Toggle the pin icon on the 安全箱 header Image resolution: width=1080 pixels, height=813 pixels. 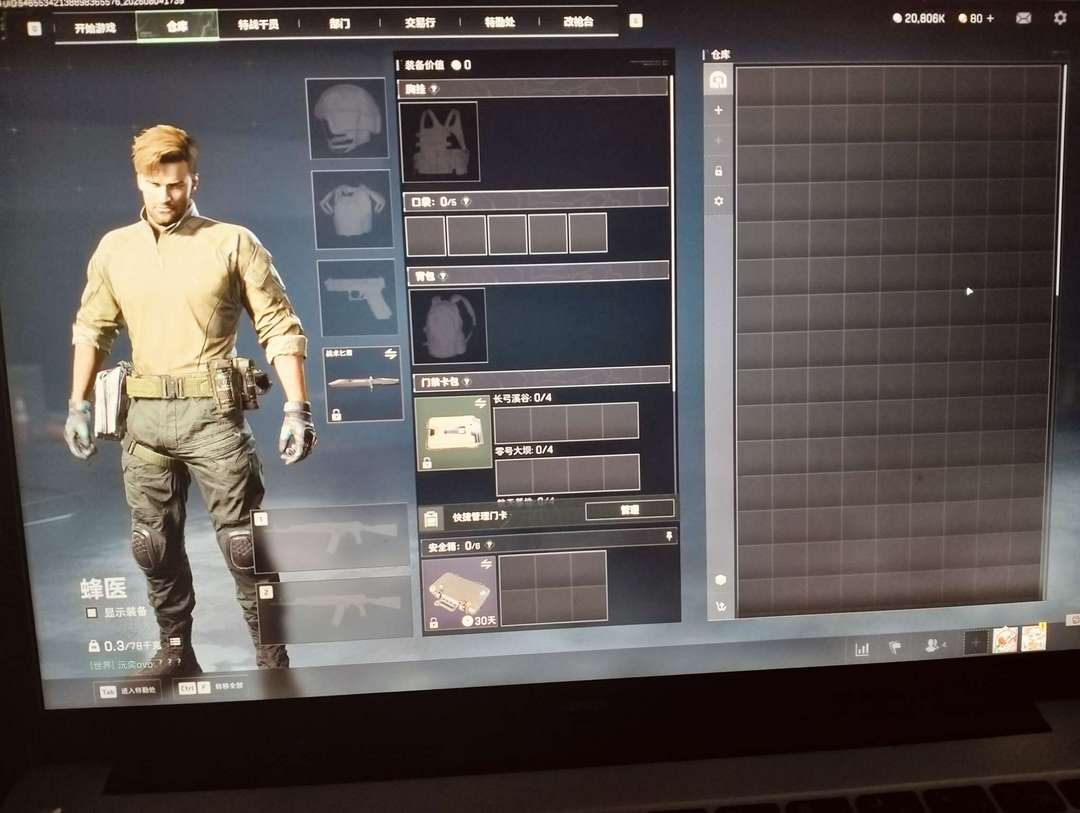[x=668, y=535]
